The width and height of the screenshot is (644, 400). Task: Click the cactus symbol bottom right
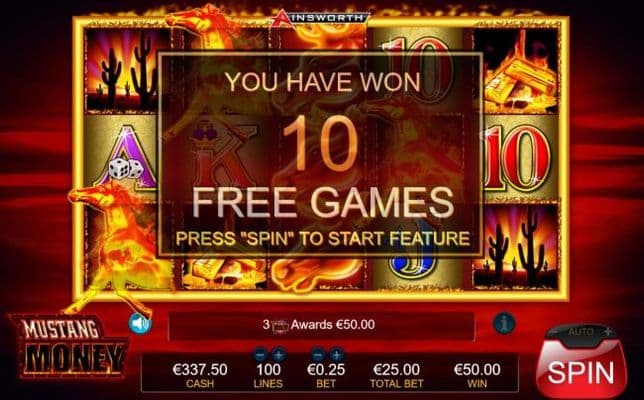[x=517, y=246]
